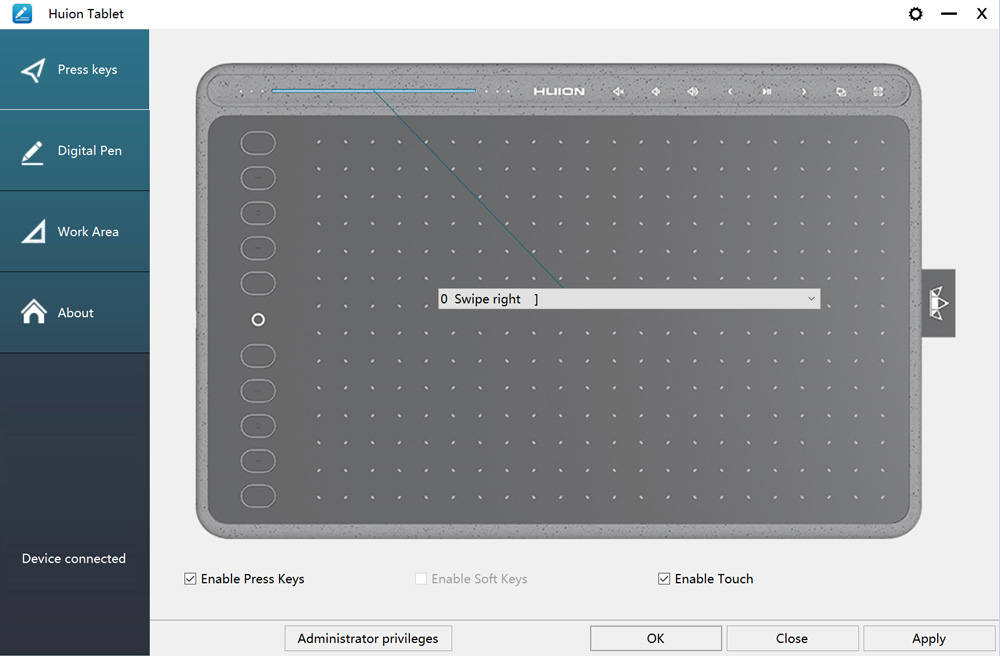Viewport: 1000px width, 656px height.
Task: Select the previous track soft key
Action: 730,92
